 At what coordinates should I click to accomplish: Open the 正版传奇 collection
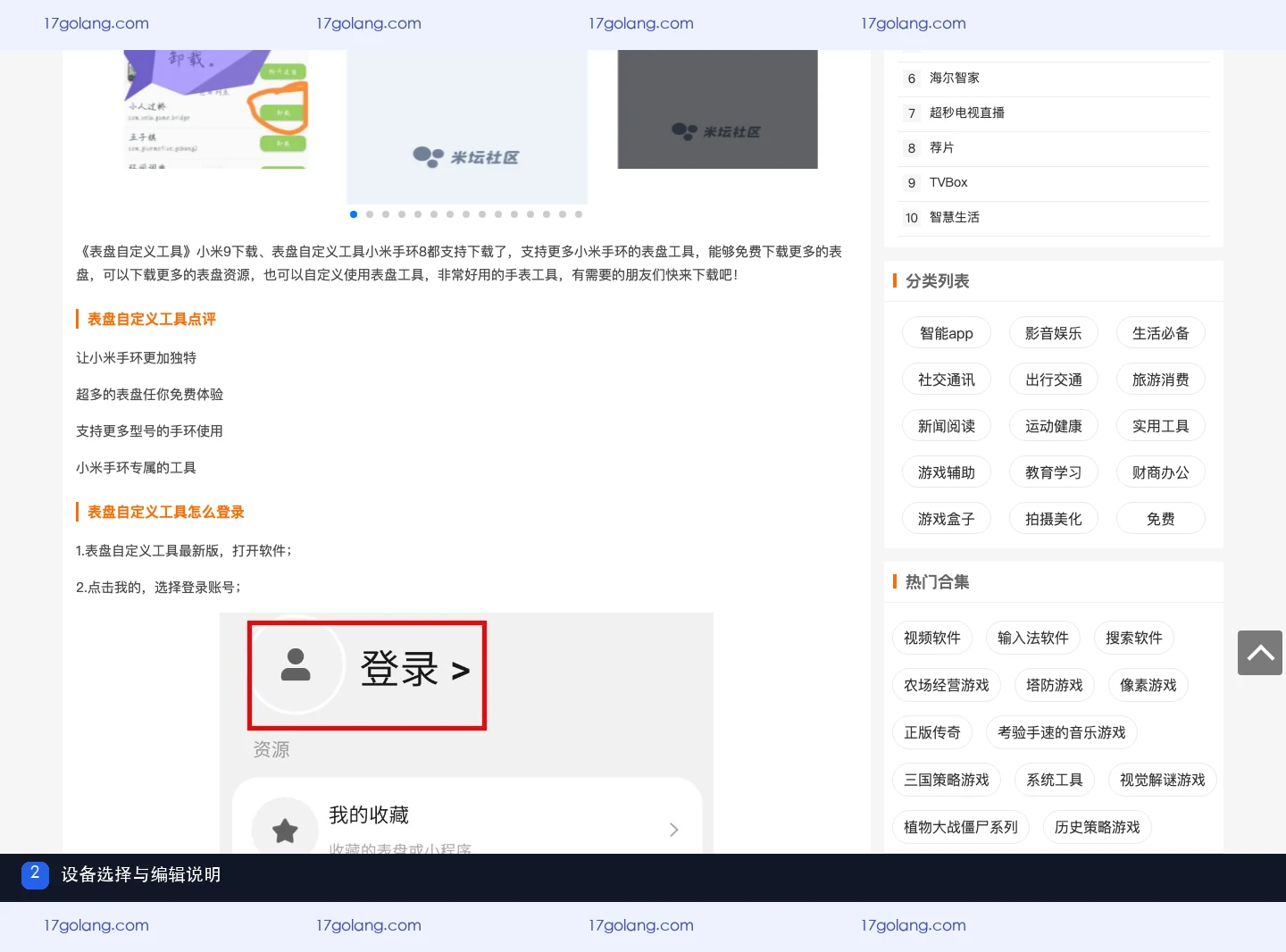[932, 732]
